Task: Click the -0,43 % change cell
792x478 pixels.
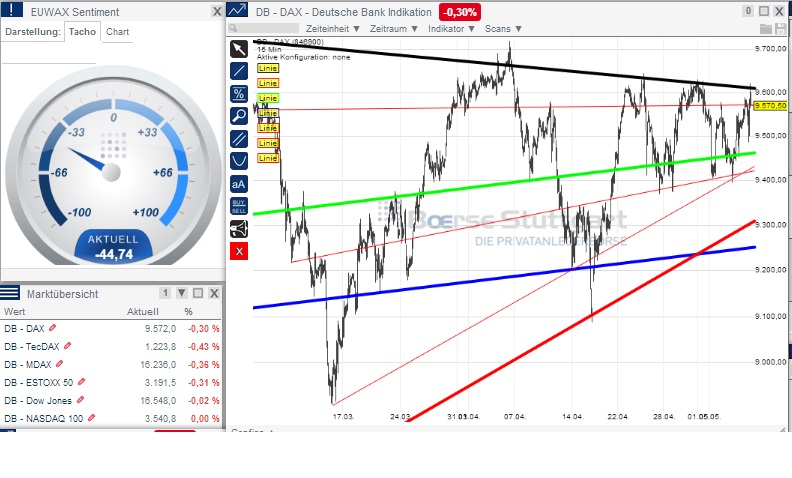Action: [x=204, y=347]
